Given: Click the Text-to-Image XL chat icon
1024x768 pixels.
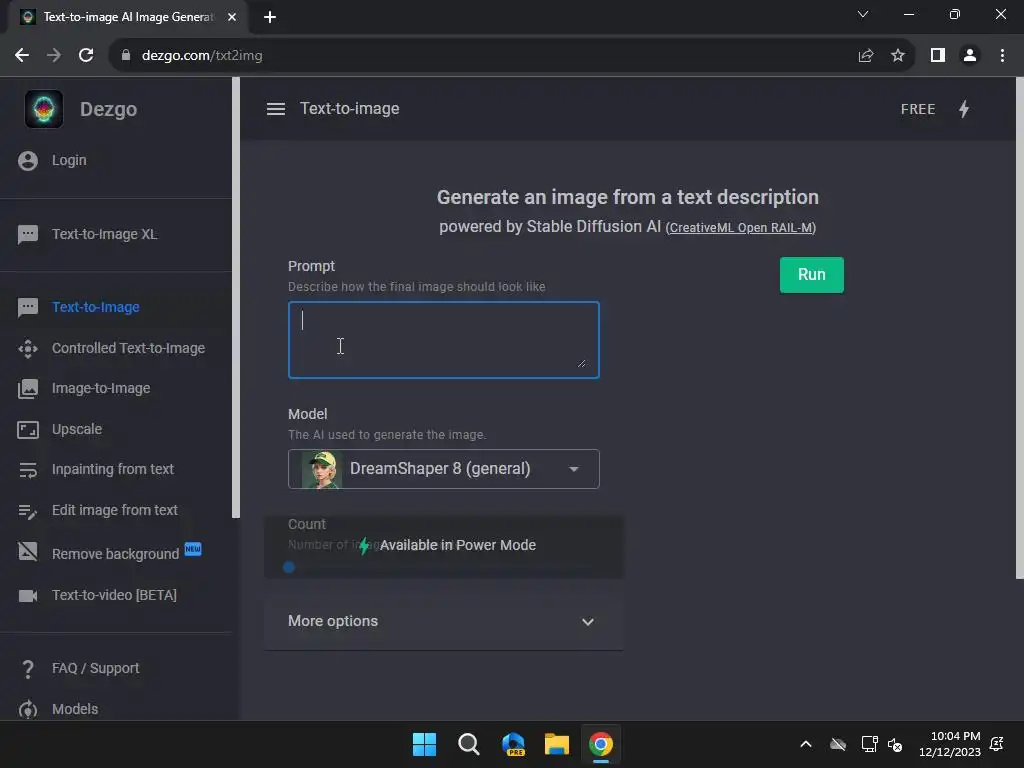Looking at the screenshot, I should 28,234.
